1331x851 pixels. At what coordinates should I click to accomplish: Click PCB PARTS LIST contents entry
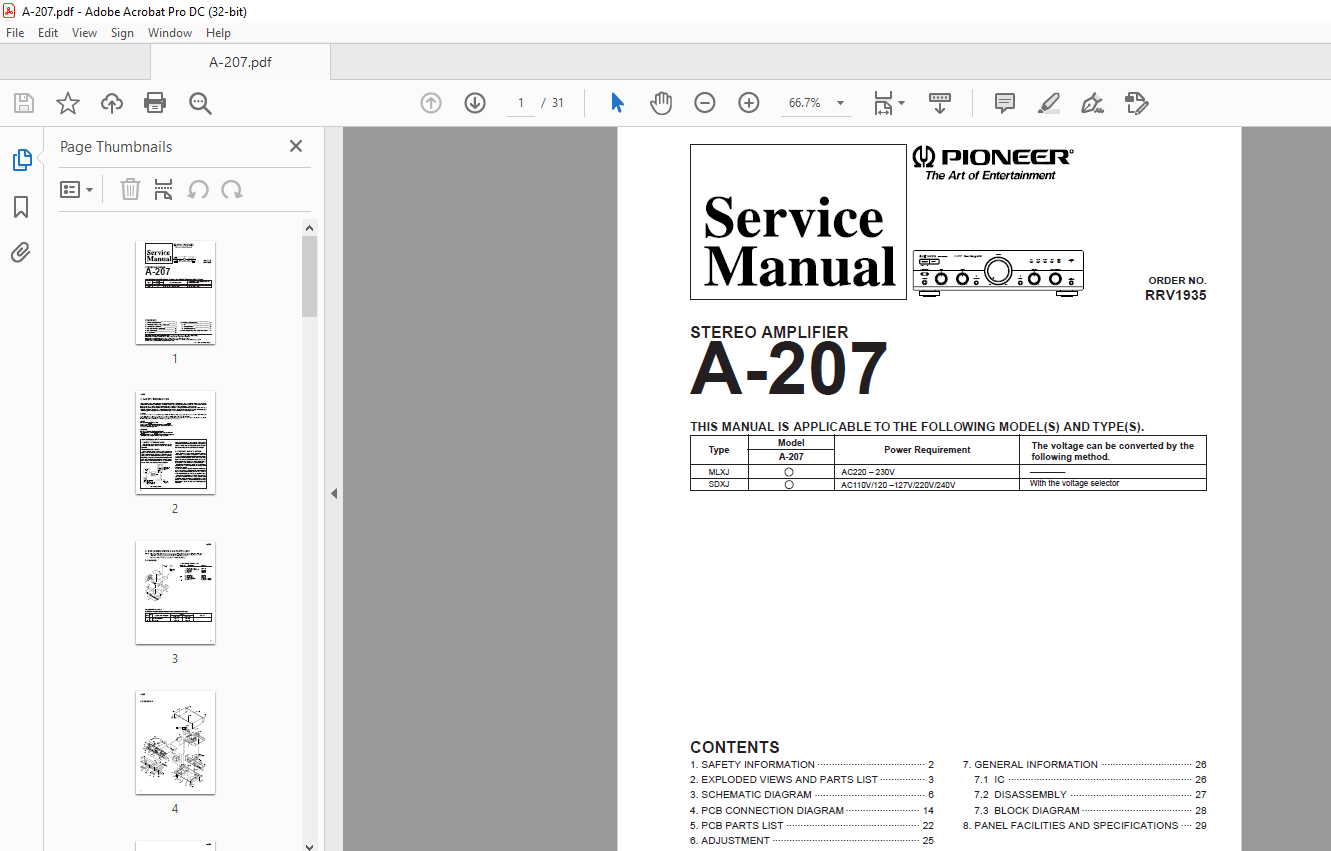(812, 825)
